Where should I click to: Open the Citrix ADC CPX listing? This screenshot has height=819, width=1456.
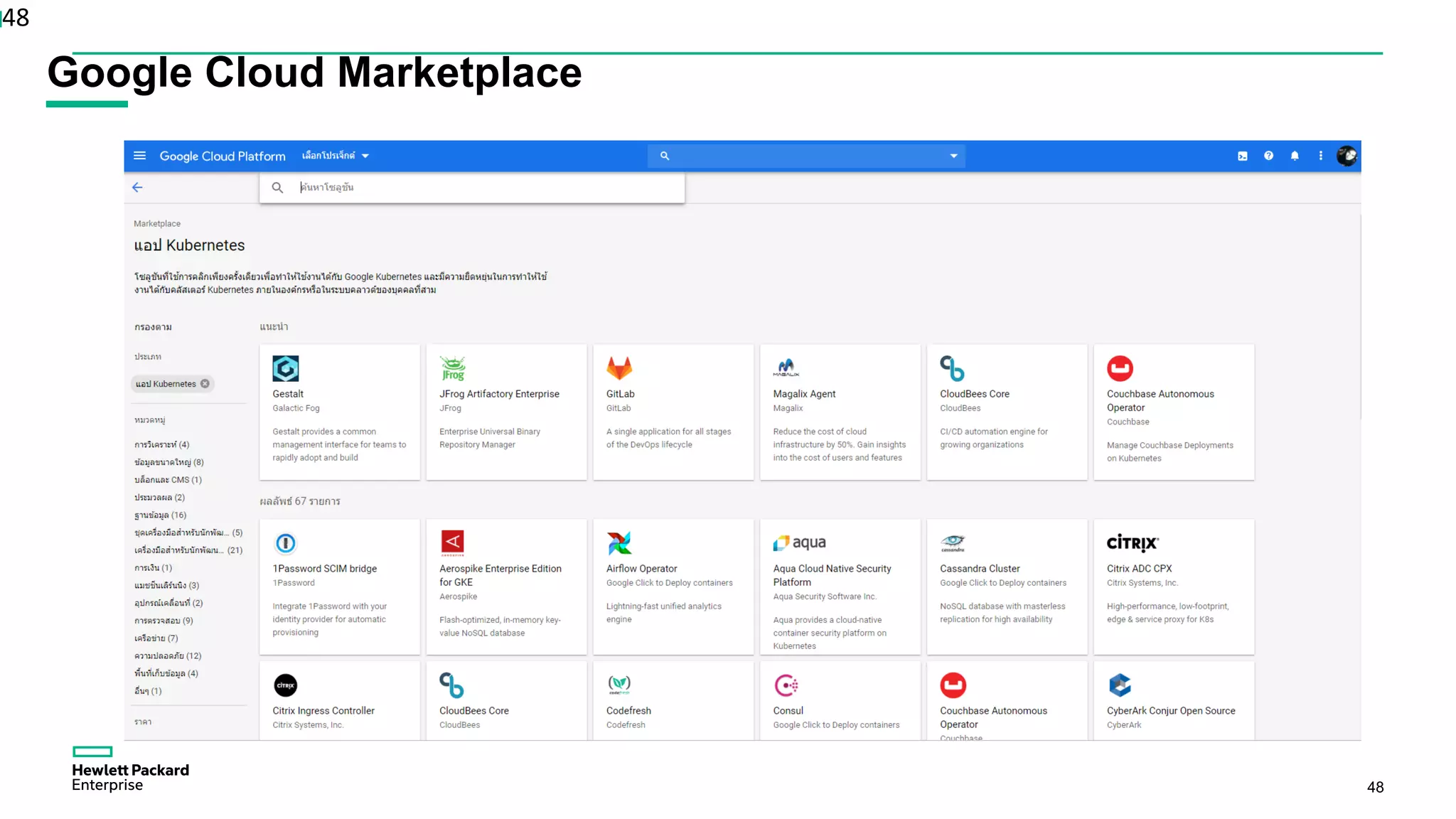(x=1139, y=569)
